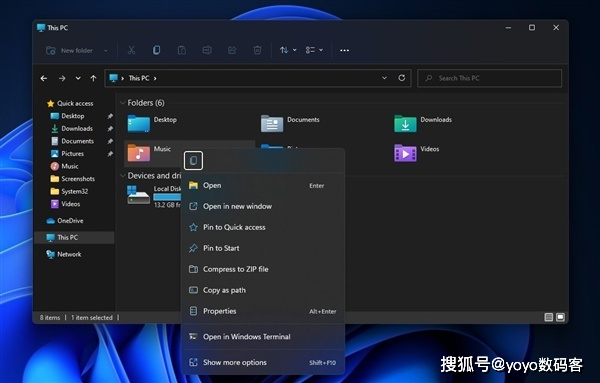Click the Rename icon in toolbar
This screenshot has width=600, height=383.
pyautogui.click(x=207, y=50)
